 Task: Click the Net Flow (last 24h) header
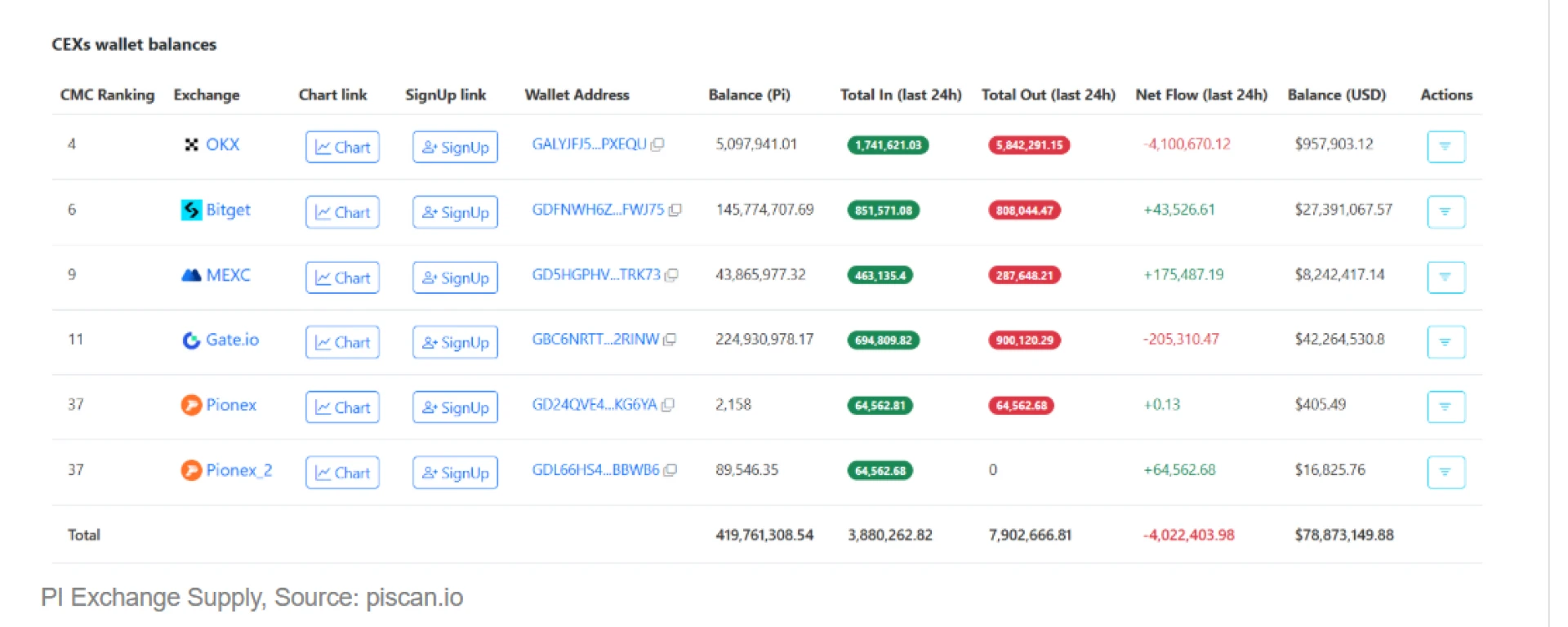pyautogui.click(x=1200, y=95)
